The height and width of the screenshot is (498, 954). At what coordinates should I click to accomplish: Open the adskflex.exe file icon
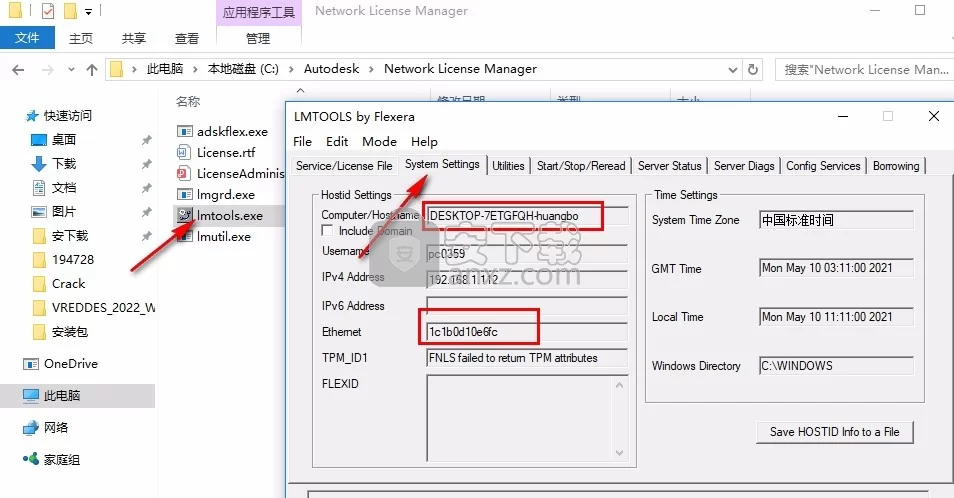184,131
